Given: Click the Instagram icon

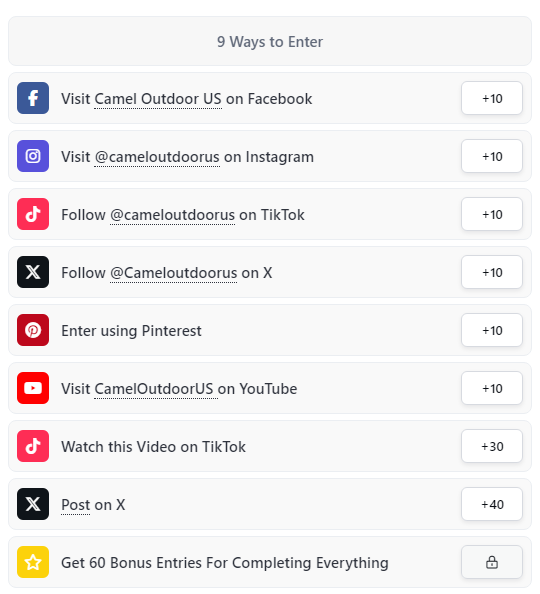Looking at the screenshot, I should [33, 156].
